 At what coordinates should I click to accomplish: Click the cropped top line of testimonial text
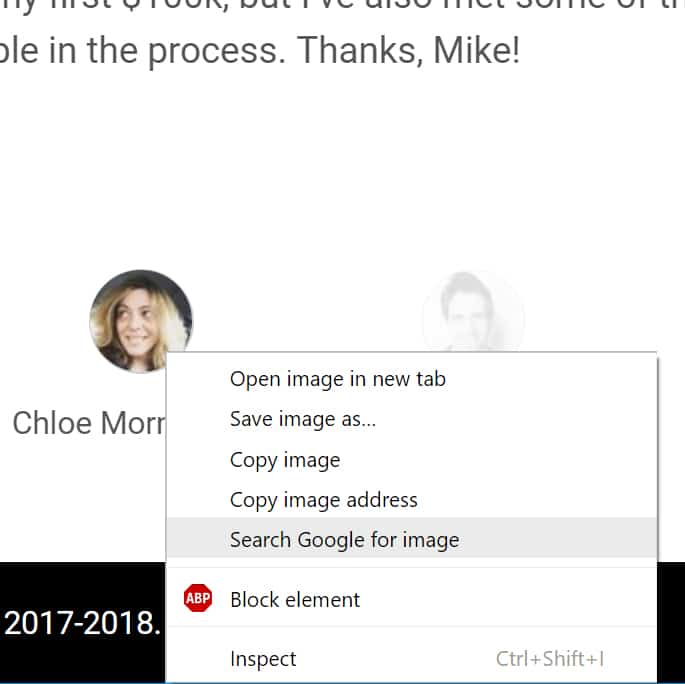pyautogui.click(x=342, y=7)
